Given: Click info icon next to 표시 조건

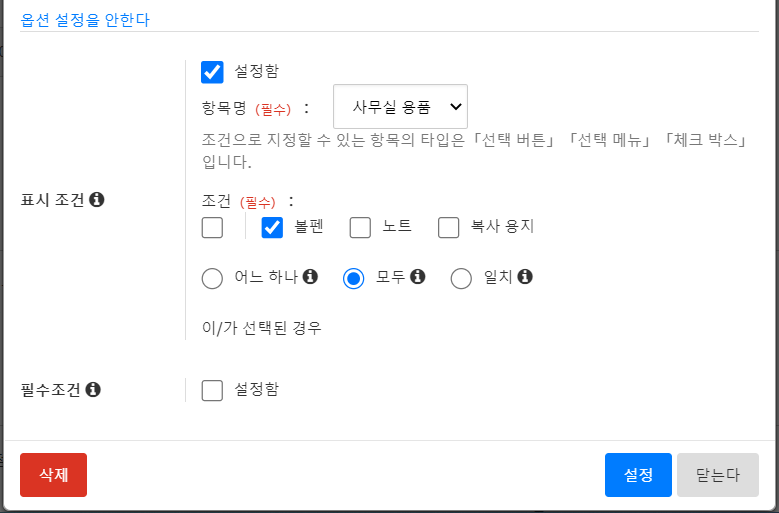Looking at the screenshot, I should coord(97,199).
